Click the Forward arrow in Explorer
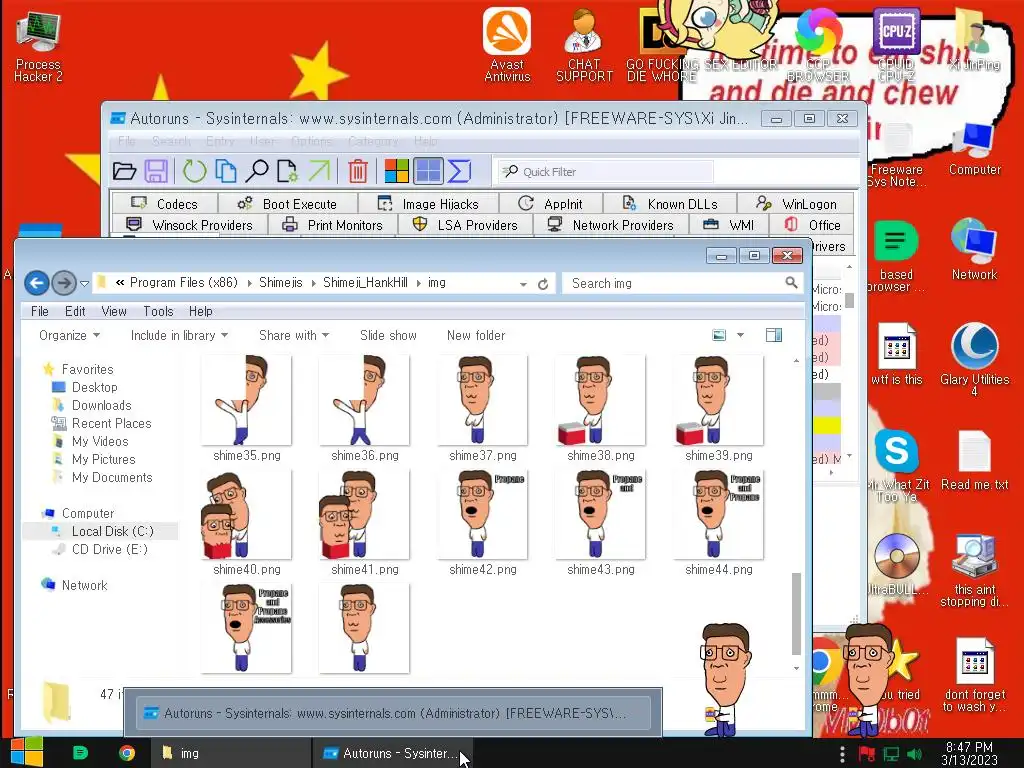The width and height of the screenshot is (1024, 768). (63, 283)
